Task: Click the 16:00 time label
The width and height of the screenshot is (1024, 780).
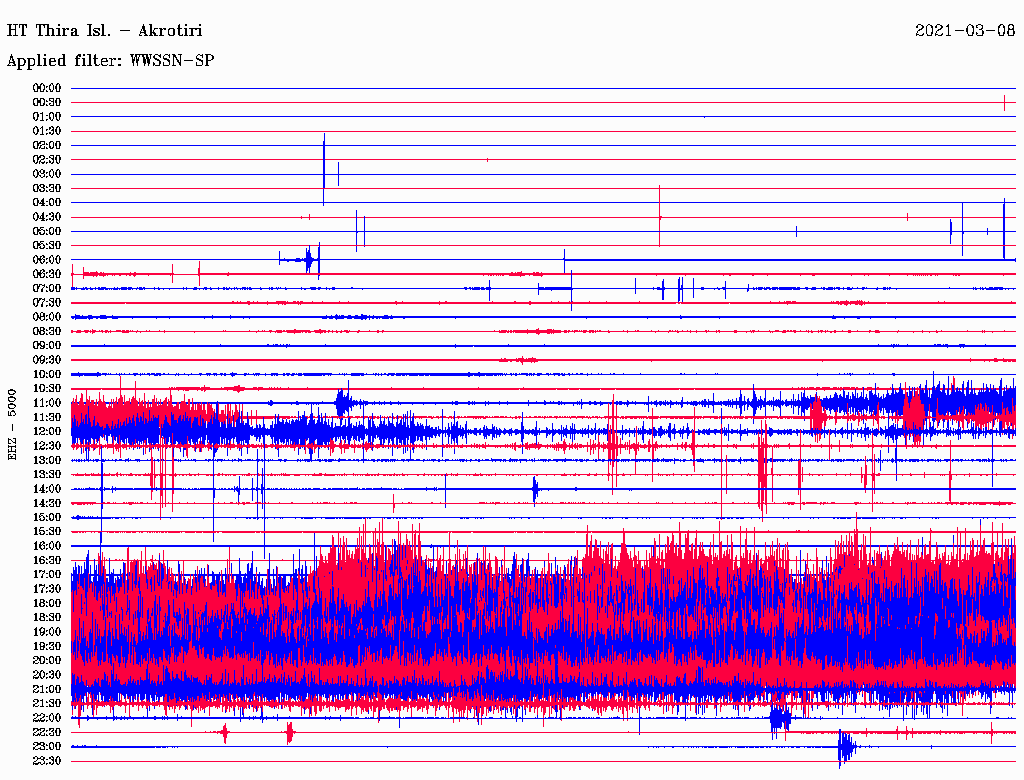Action: point(47,546)
